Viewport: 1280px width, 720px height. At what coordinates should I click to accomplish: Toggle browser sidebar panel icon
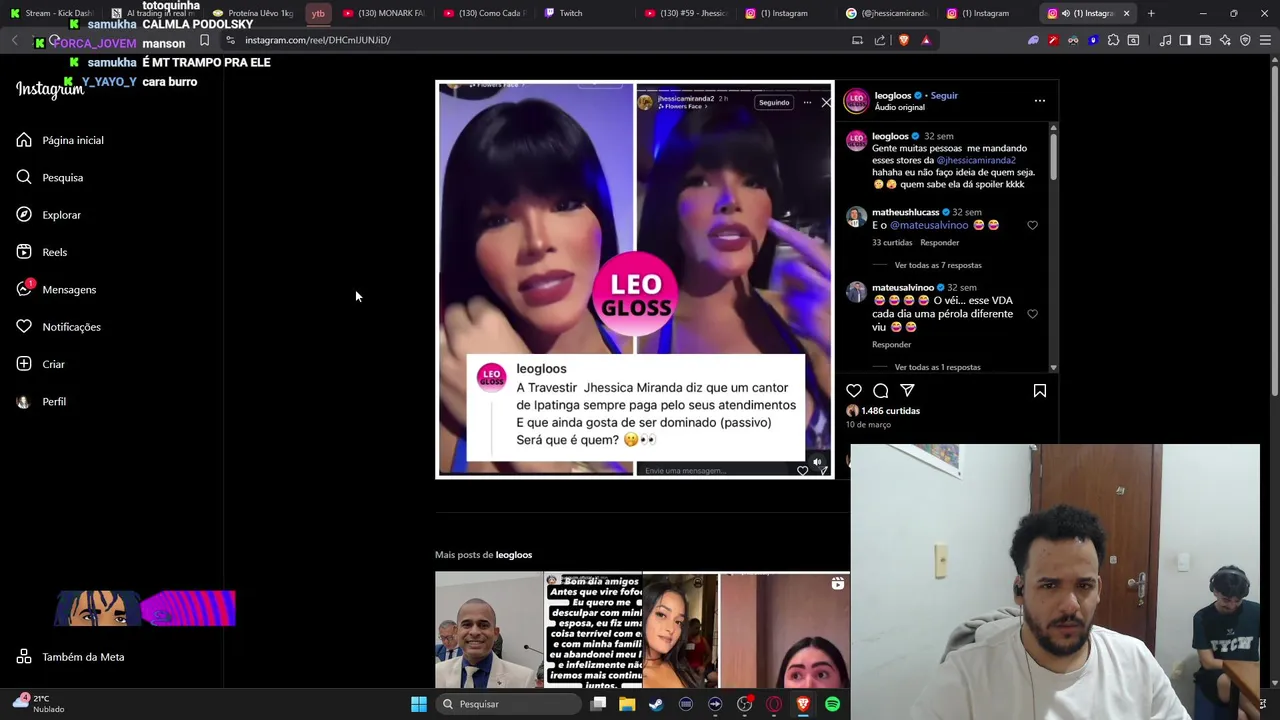(x=1185, y=40)
